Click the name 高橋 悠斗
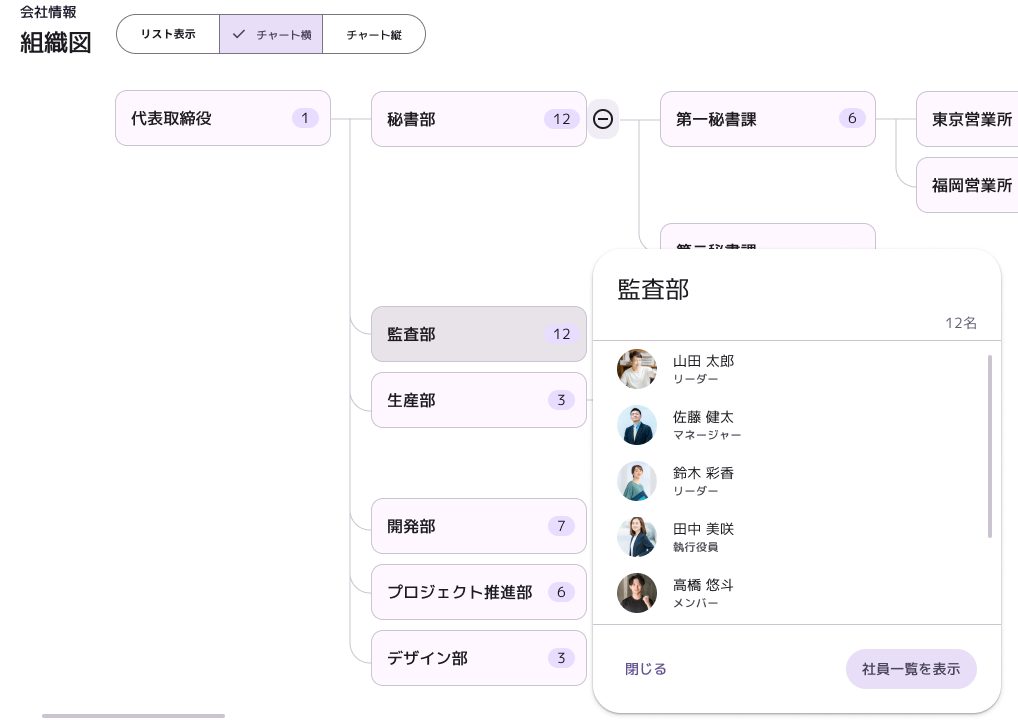1018x720 pixels. 703,585
